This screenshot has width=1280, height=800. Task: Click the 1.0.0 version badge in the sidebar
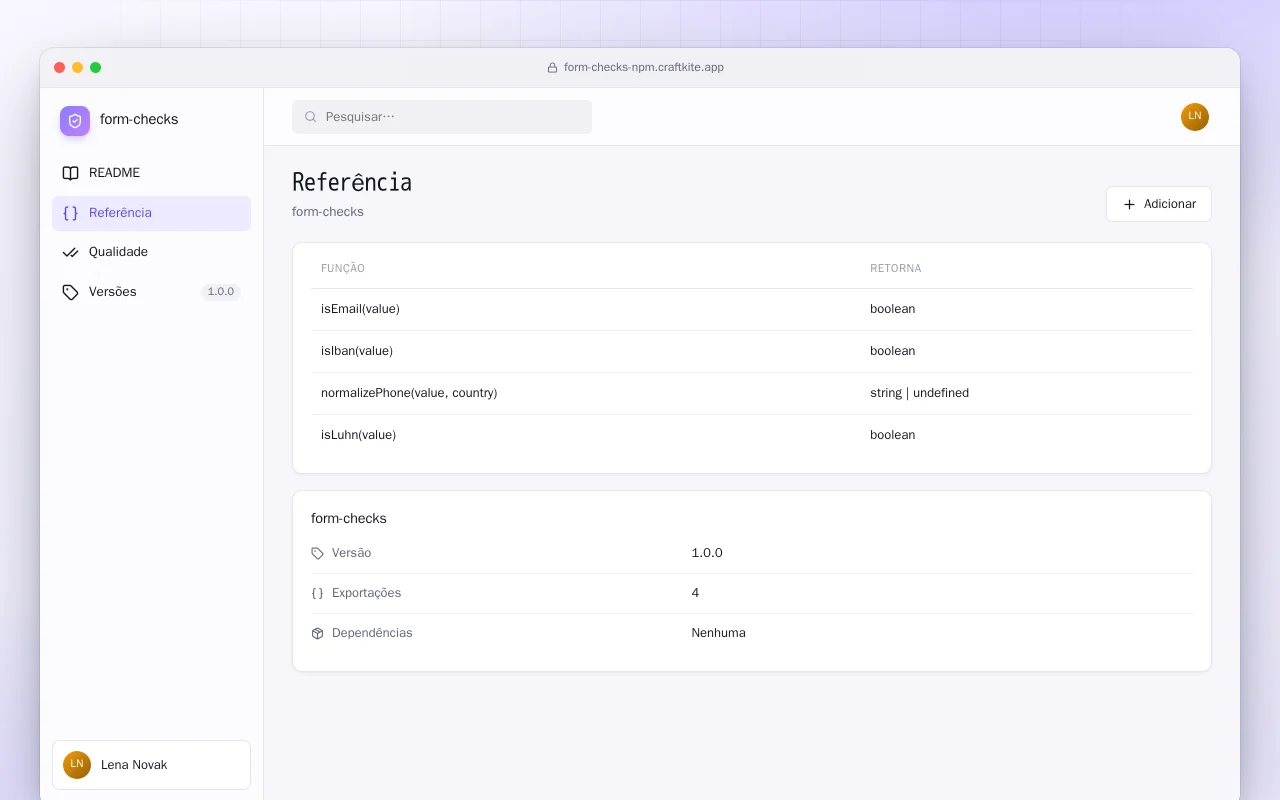coord(220,292)
